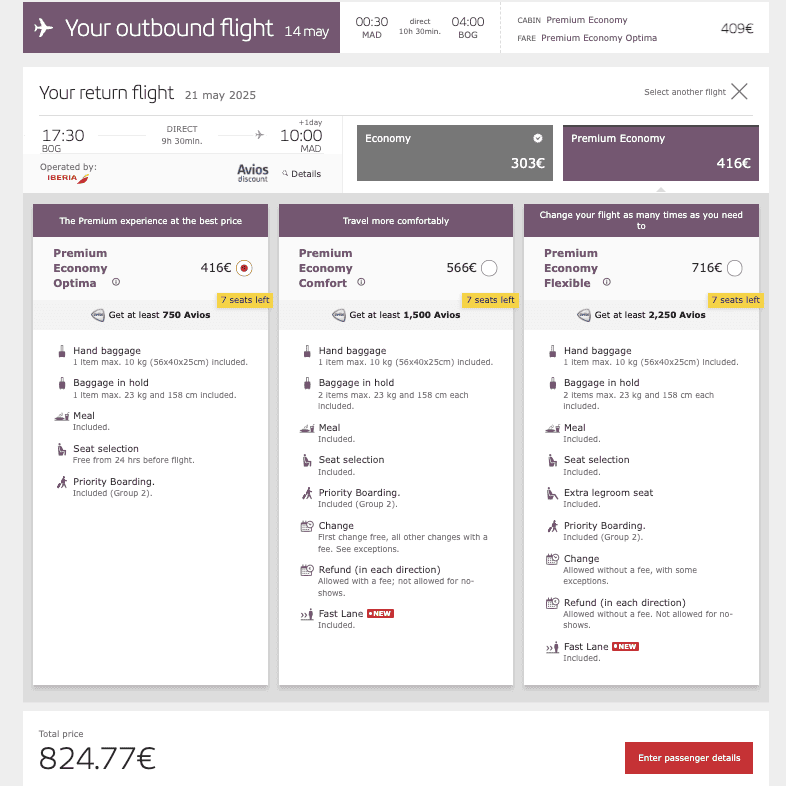Switch to Premium Economy 416€ cabin tab
The width and height of the screenshot is (786, 786).
pyautogui.click(x=660, y=152)
